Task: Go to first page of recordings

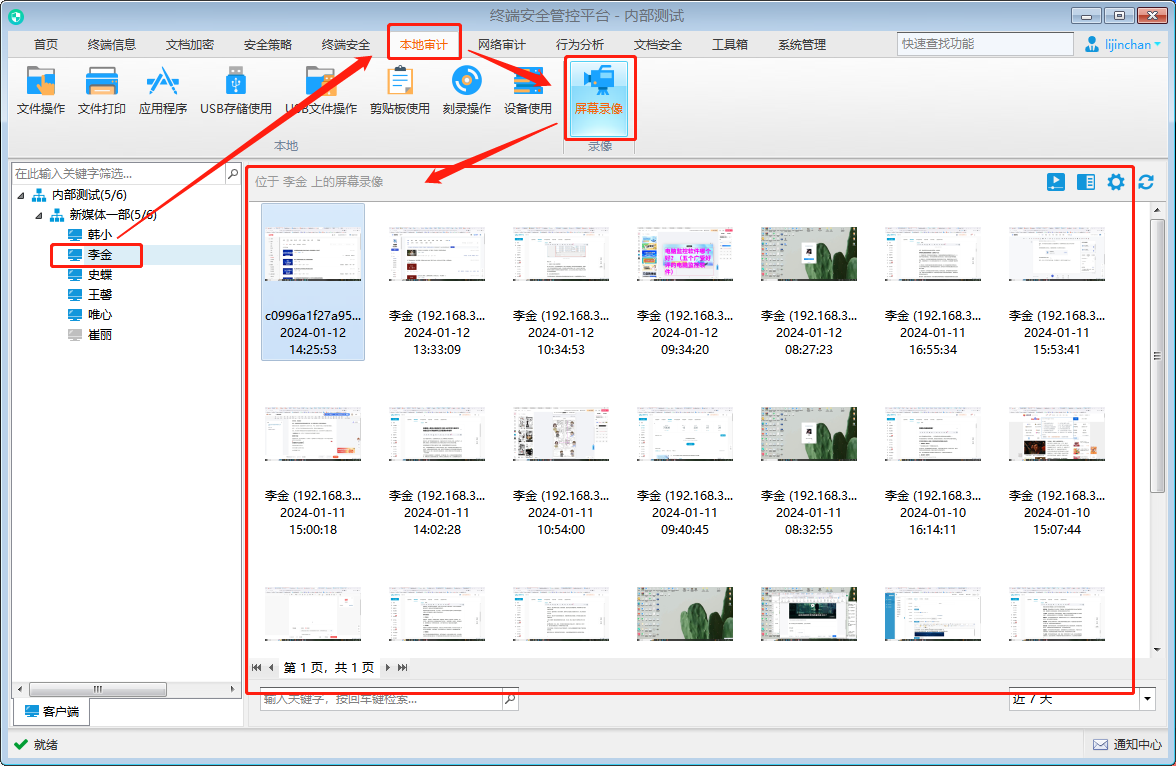Action: click(x=257, y=667)
